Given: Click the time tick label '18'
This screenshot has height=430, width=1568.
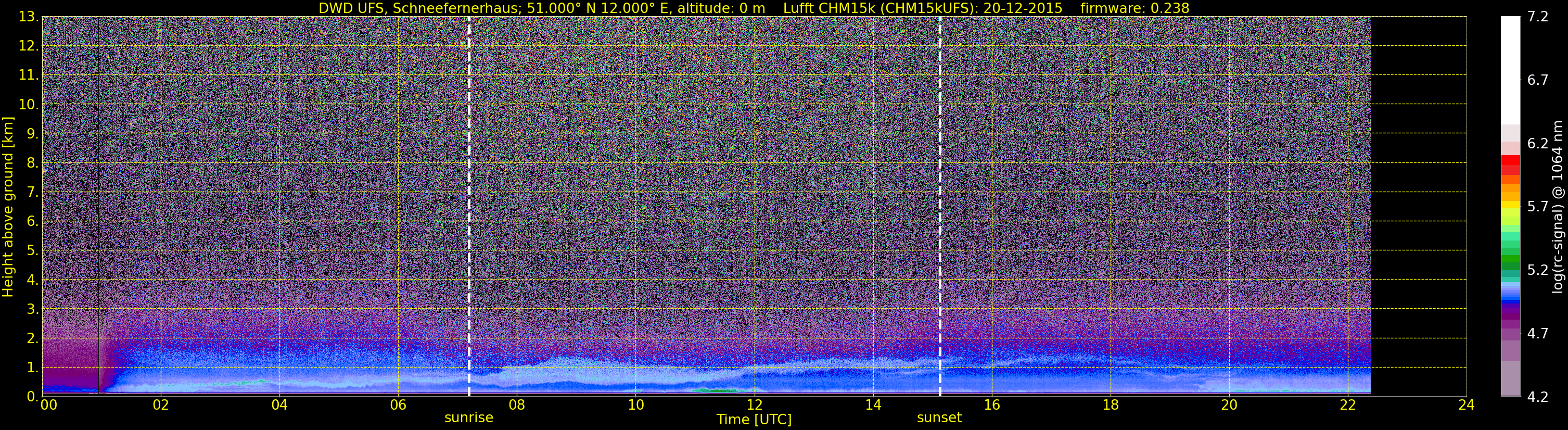Looking at the screenshot, I should point(1110,405).
